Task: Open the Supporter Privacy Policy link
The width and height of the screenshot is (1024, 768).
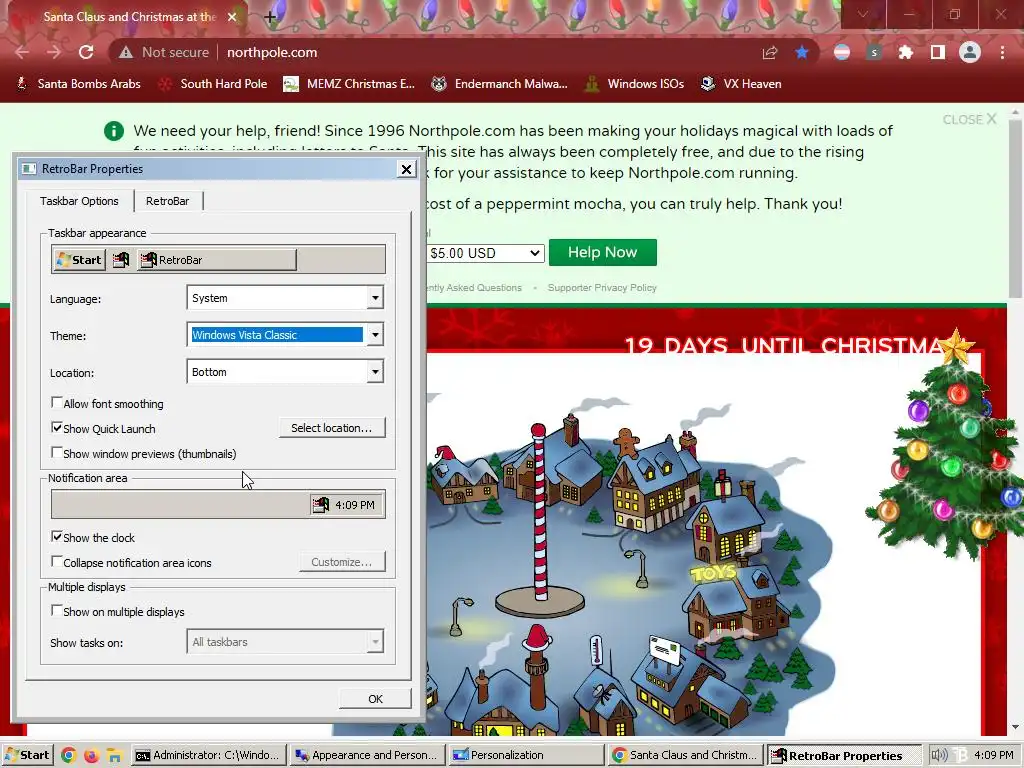Action: [x=602, y=287]
